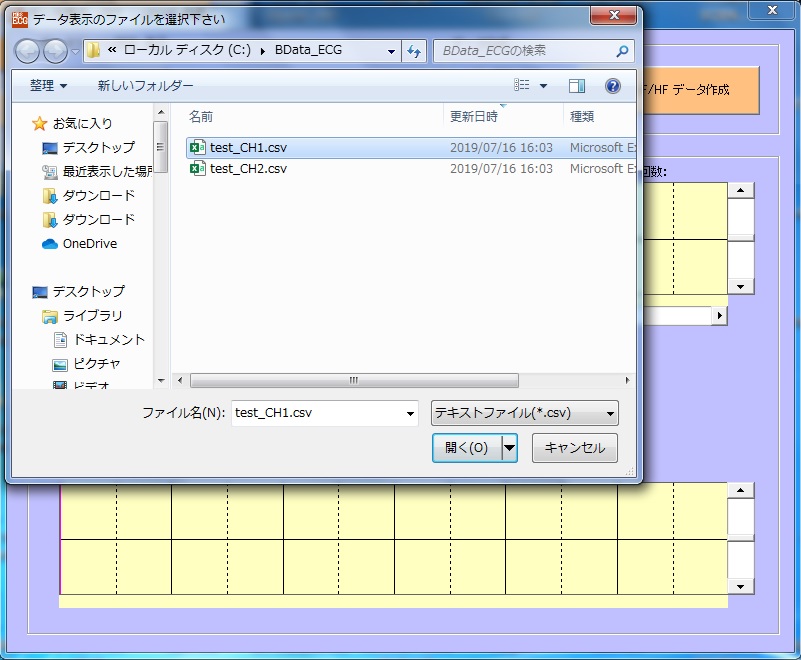Open the file type filter dropdown
The image size is (801, 660).
(524, 413)
